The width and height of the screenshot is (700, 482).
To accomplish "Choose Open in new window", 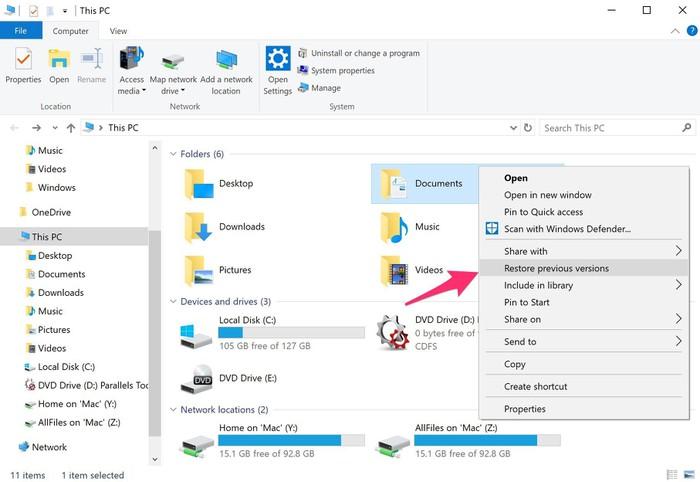I will click(584, 195).
